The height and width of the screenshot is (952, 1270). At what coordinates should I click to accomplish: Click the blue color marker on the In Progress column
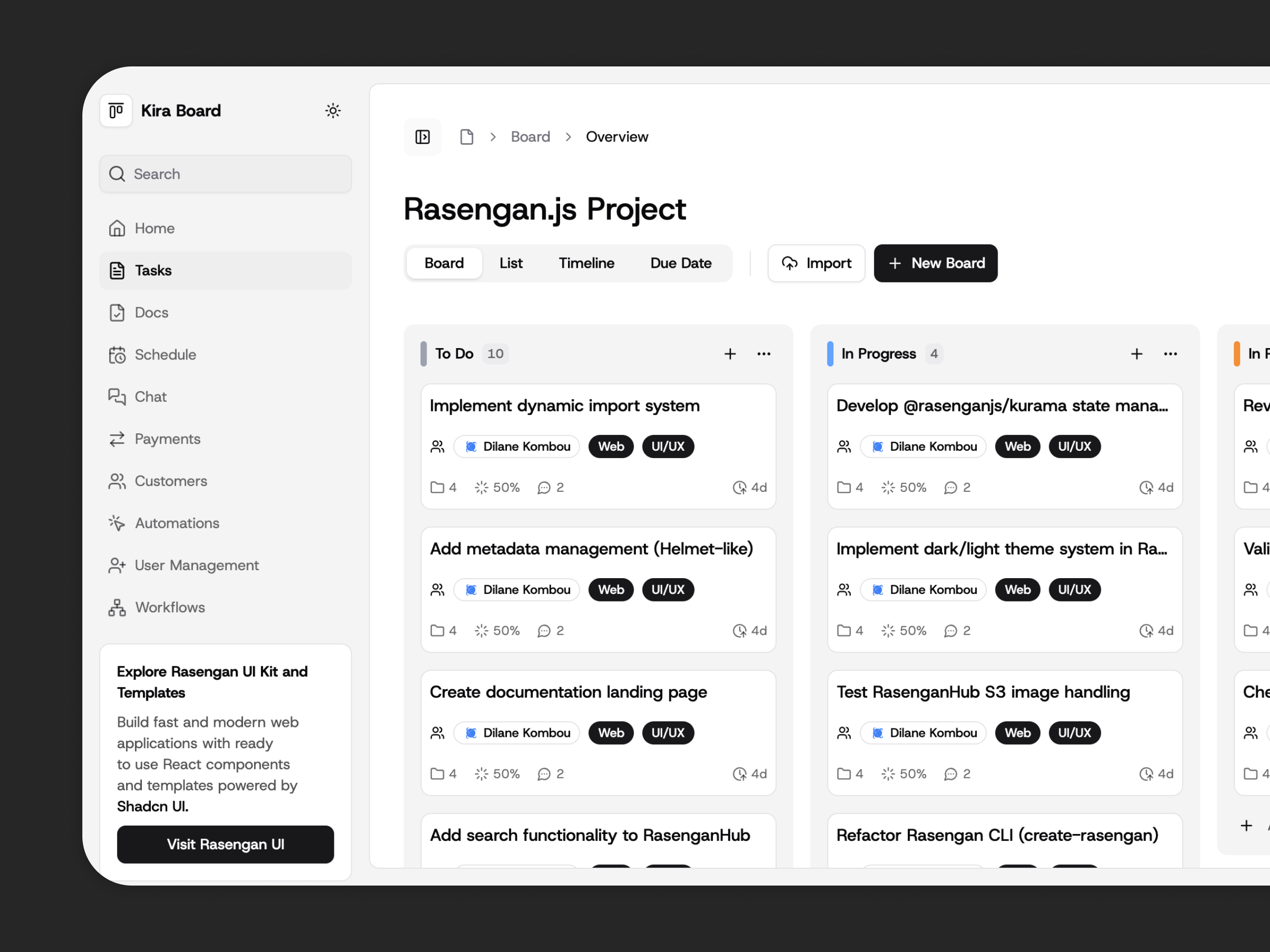pos(829,354)
